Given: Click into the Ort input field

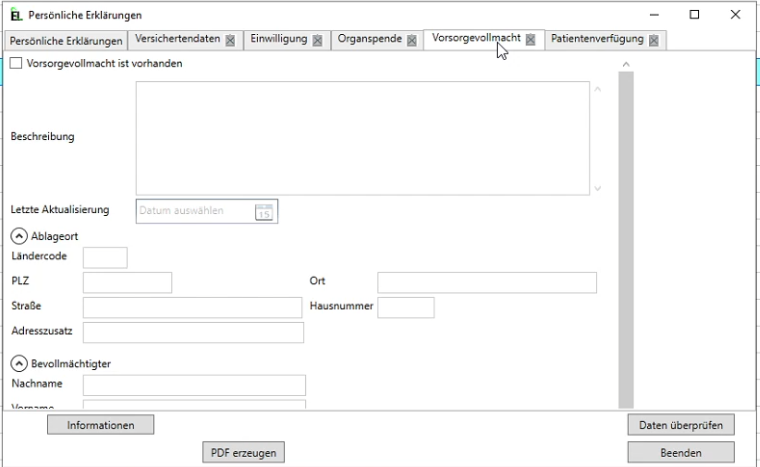Looking at the screenshot, I should (486, 282).
